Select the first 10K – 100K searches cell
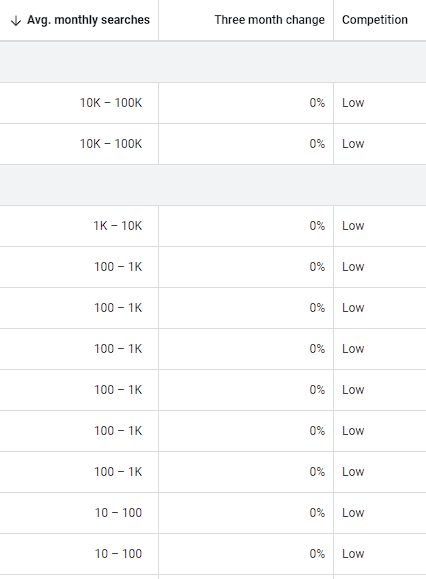 point(111,103)
